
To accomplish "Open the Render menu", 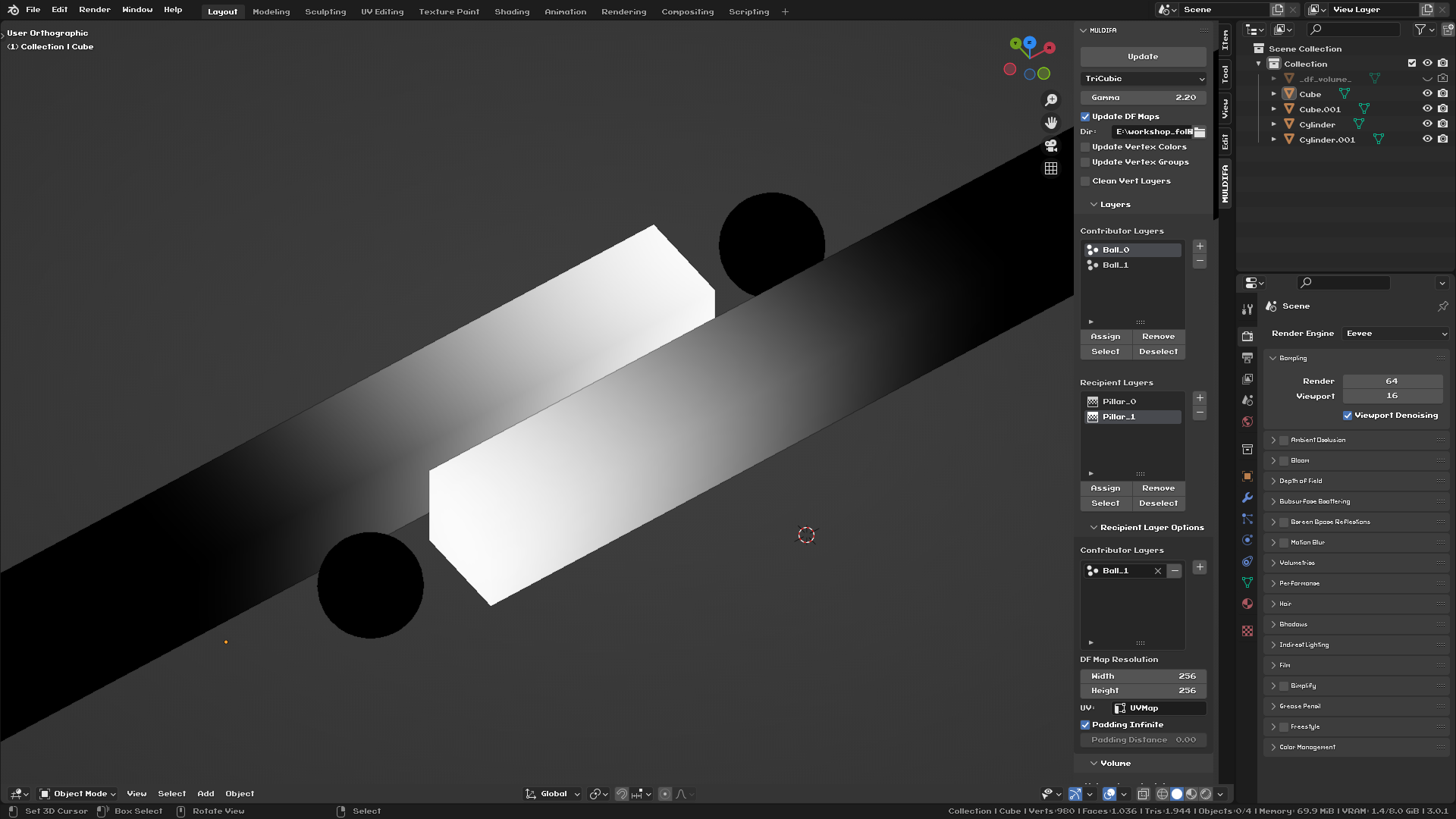I will coord(94,10).
